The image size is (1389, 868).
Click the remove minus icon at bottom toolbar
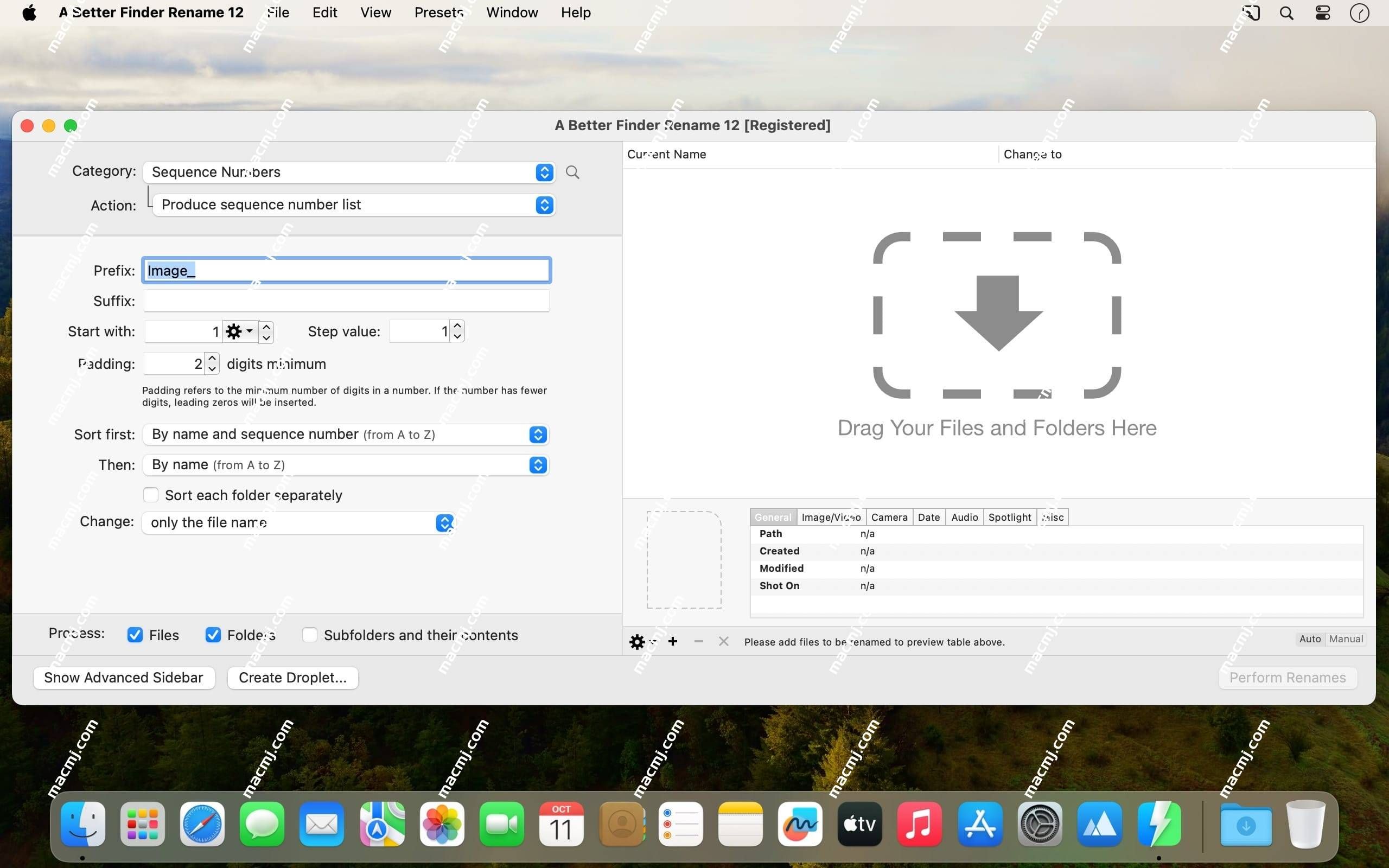697,641
